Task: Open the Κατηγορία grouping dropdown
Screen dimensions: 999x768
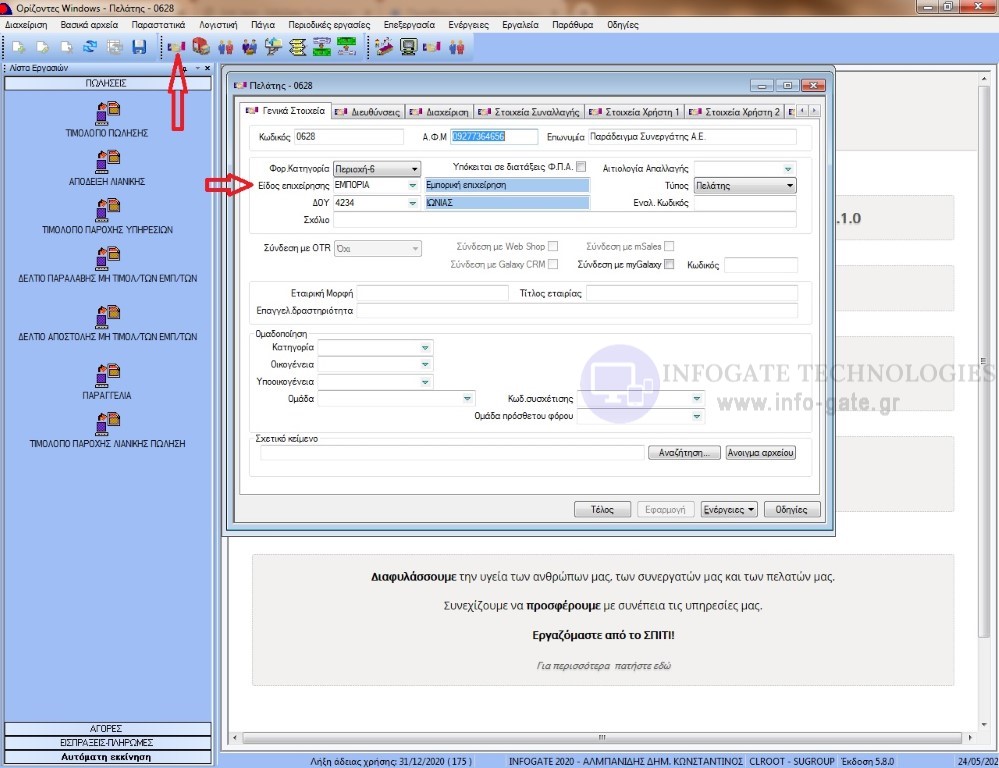Action: [425, 347]
